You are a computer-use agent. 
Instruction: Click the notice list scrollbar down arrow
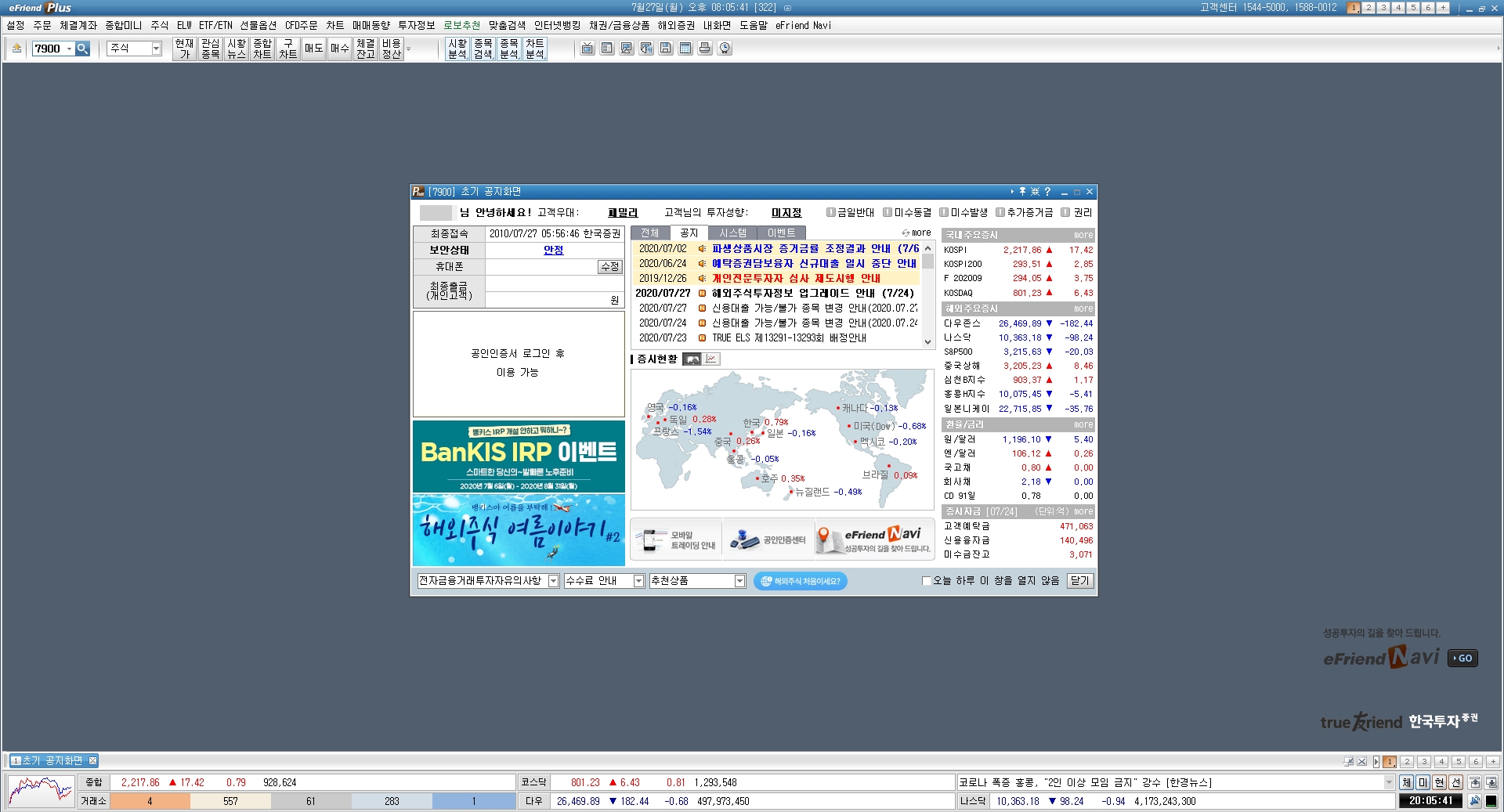click(928, 342)
